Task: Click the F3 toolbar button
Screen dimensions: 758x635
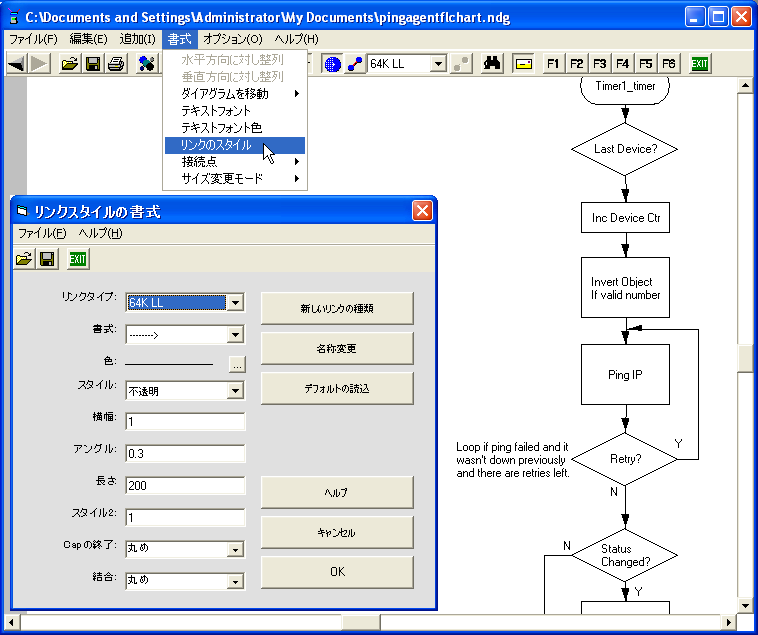Action: tap(599, 63)
